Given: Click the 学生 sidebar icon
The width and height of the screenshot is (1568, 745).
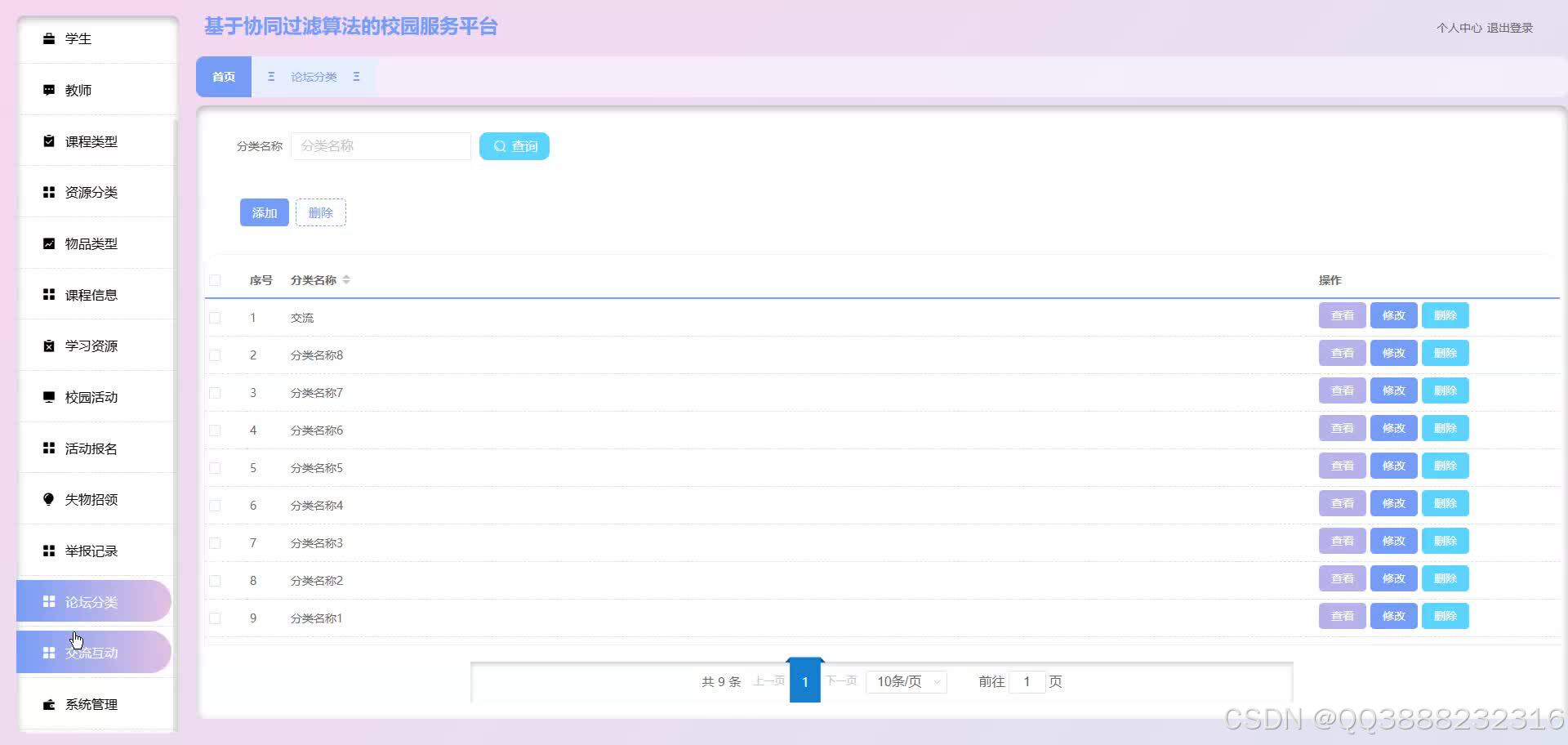Looking at the screenshot, I should 49,38.
